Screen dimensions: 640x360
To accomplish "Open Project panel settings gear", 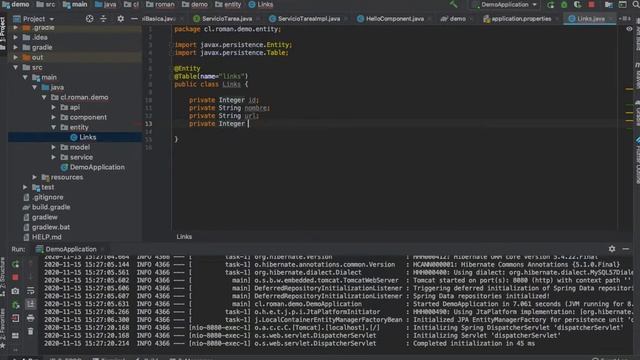I will click(x=120, y=19).
